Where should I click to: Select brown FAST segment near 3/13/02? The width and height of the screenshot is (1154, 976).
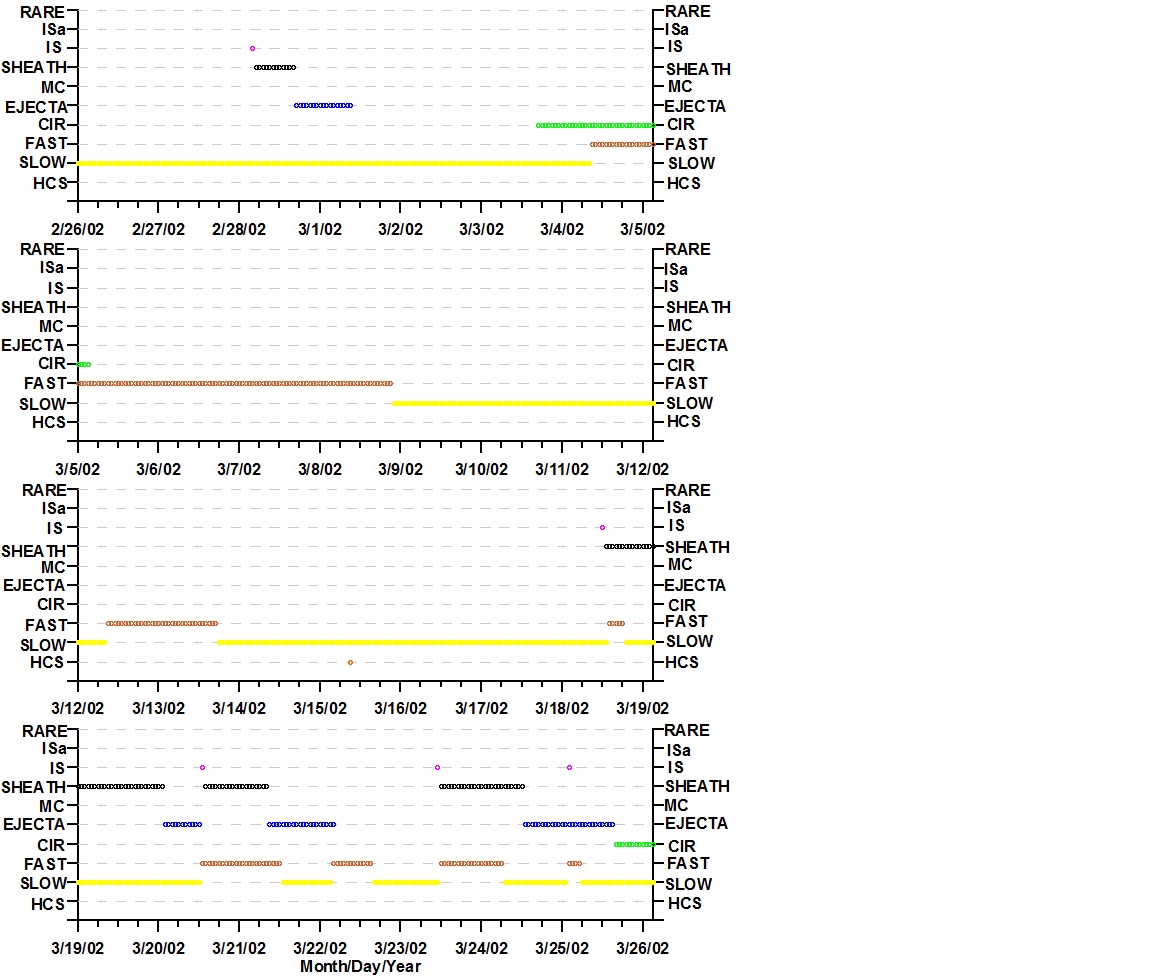(162, 623)
